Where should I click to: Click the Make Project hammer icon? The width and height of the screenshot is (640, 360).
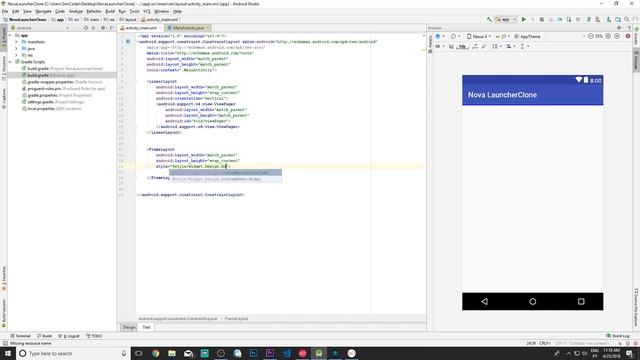tap(489, 20)
